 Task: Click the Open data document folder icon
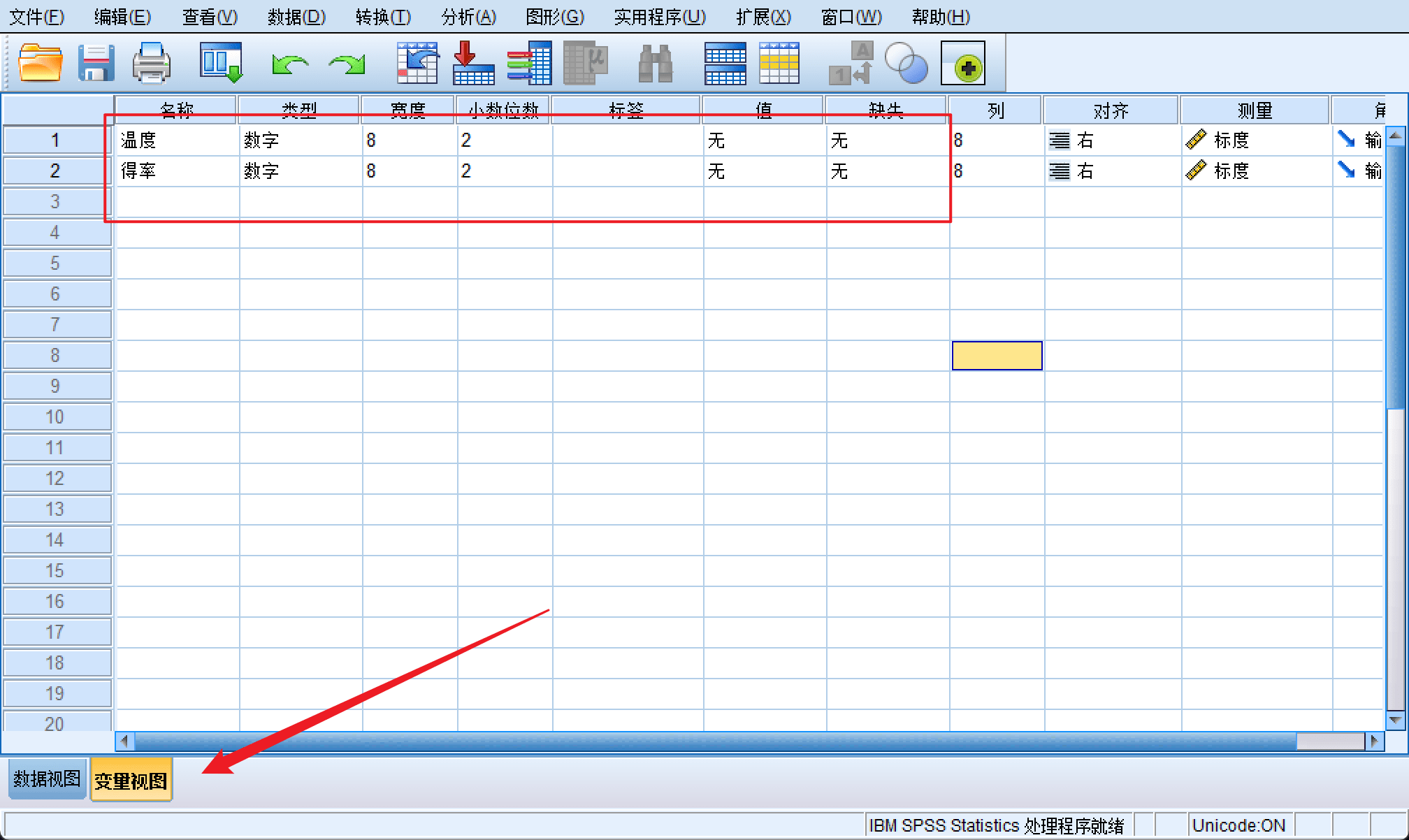[x=40, y=63]
